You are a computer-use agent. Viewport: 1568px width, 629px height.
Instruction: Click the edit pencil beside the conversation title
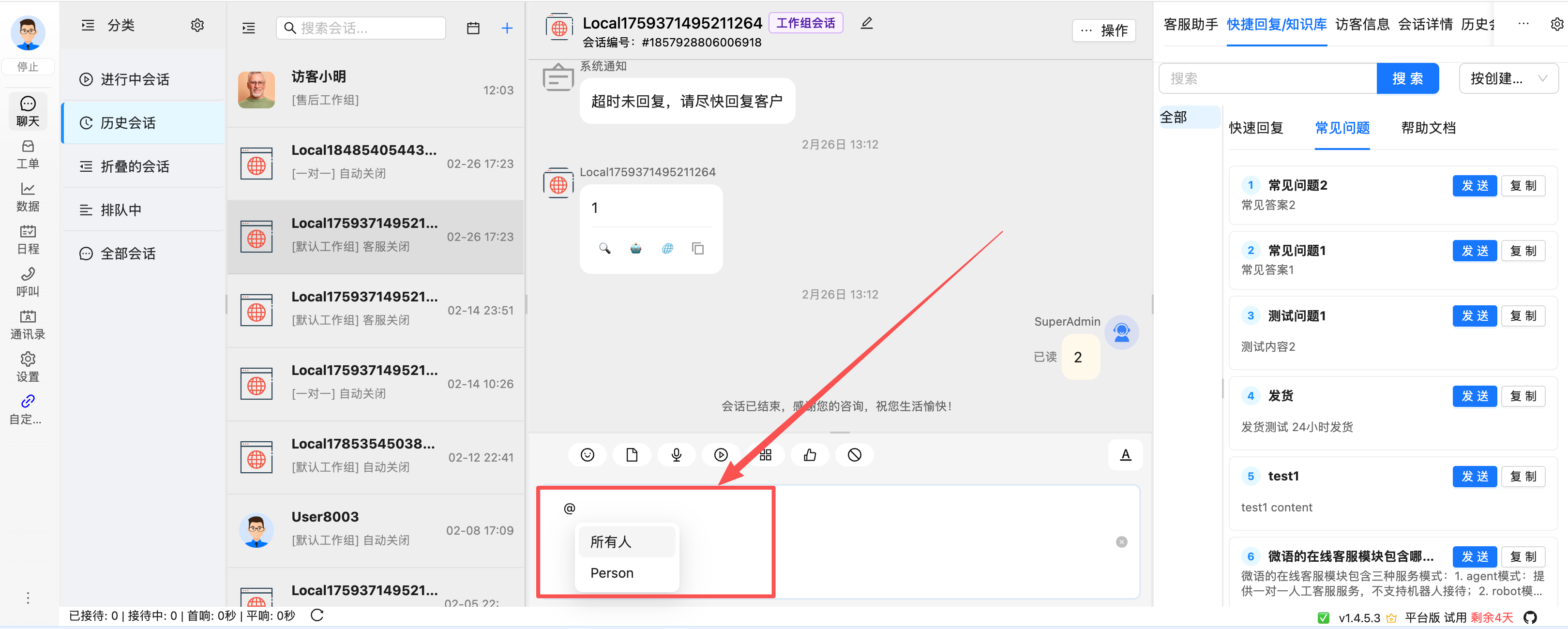click(x=867, y=23)
